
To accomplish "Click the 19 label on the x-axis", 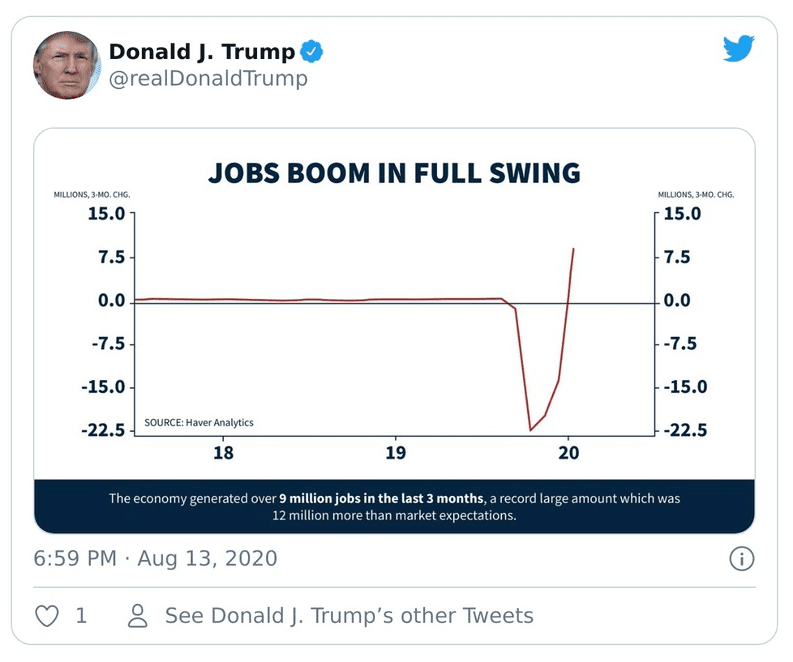I will 395,453.
